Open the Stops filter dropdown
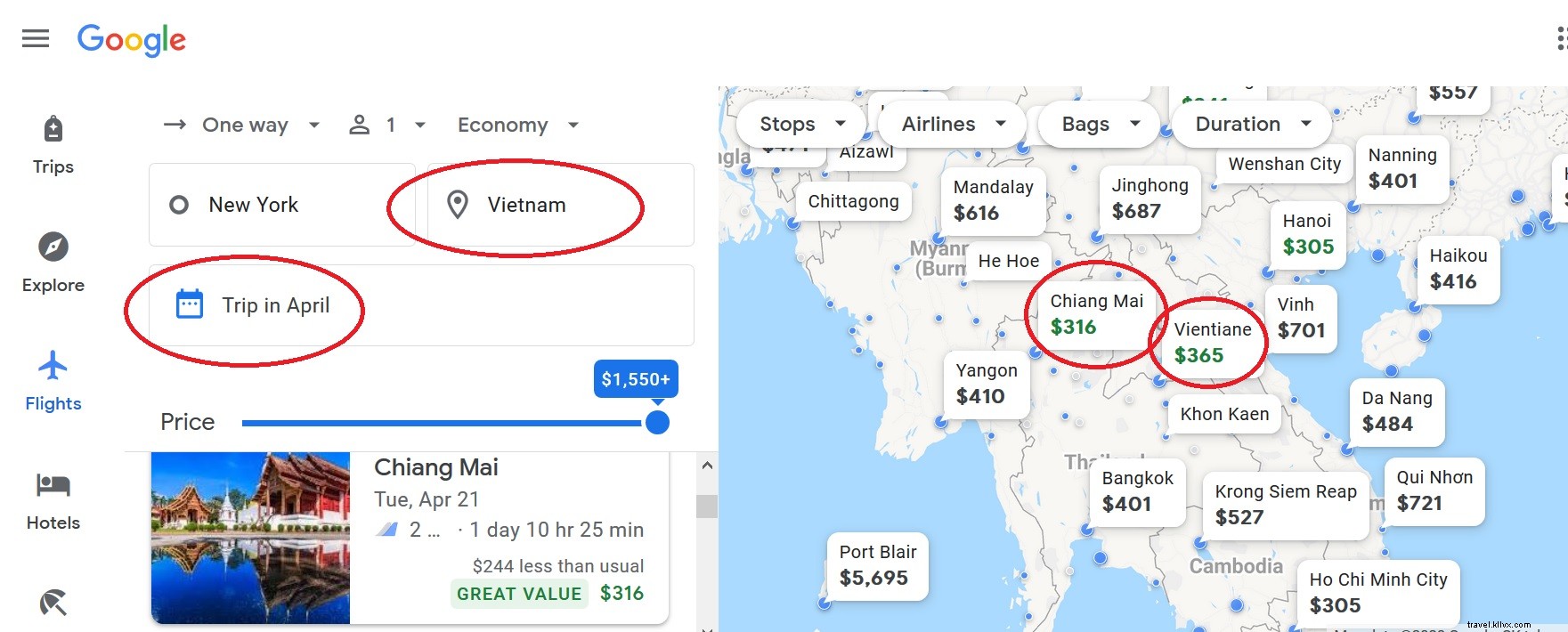 click(799, 124)
